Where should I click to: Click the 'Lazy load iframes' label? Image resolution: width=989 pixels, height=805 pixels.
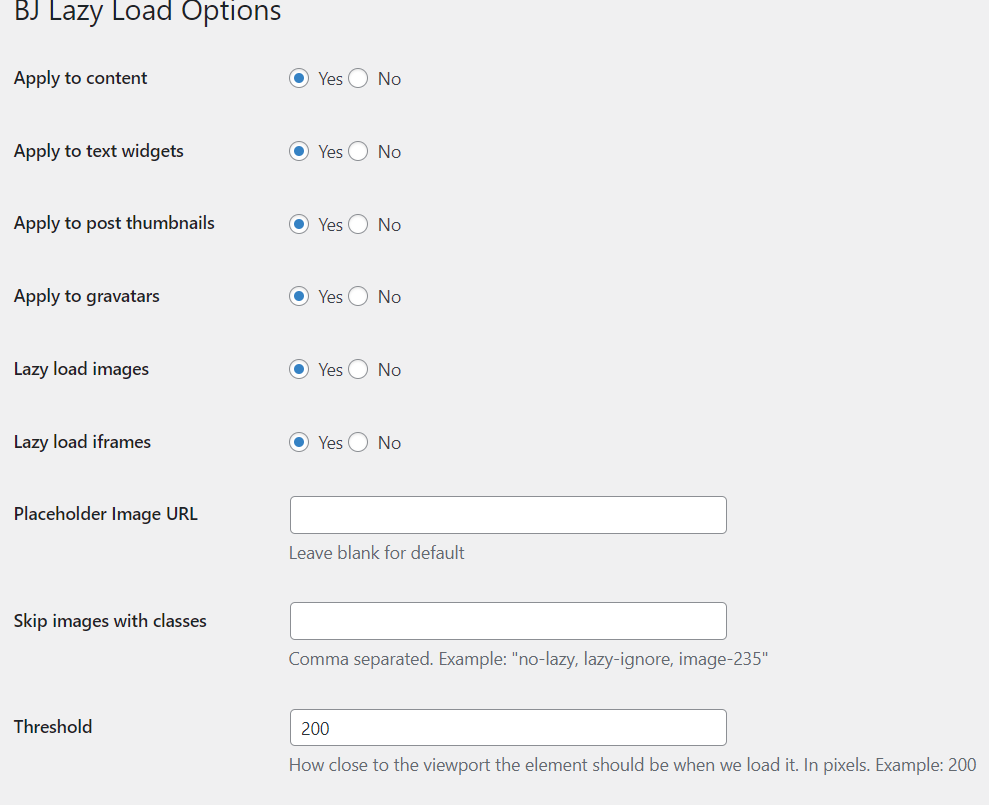point(82,442)
